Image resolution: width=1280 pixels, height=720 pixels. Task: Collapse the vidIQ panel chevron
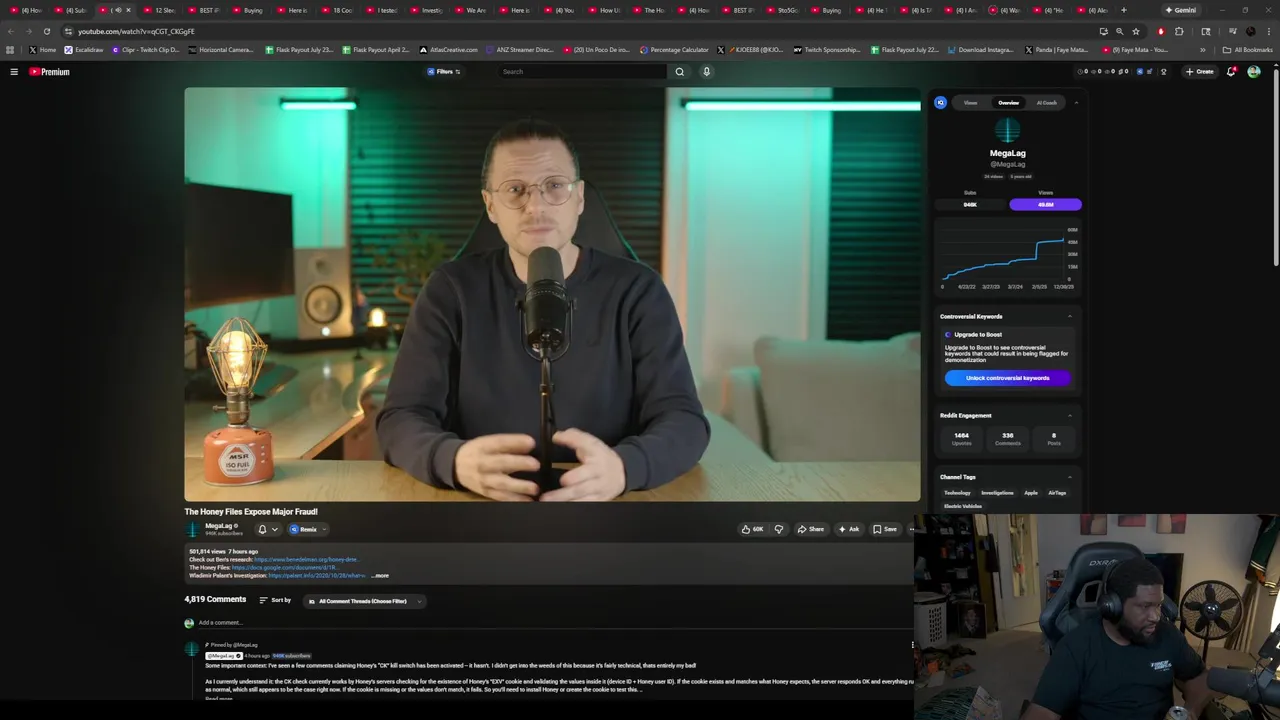pyautogui.click(x=1076, y=102)
